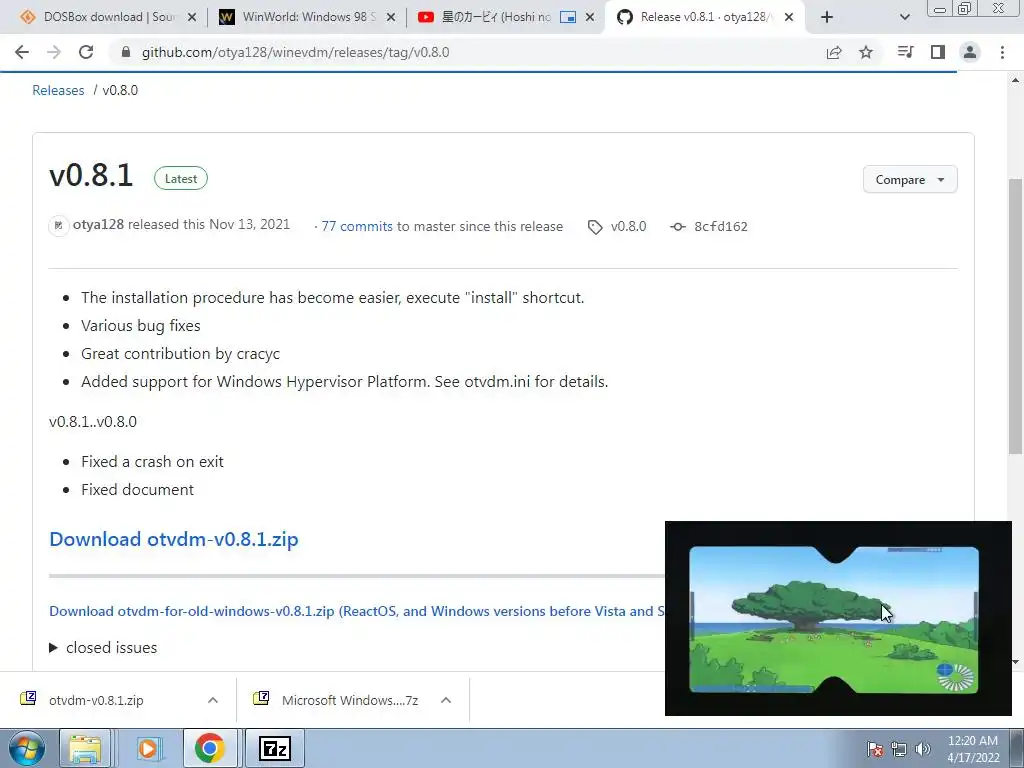1024x768 pixels.
Task: Click the Download otvdm-v0.8.1.zip link
Action: click(x=174, y=539)
